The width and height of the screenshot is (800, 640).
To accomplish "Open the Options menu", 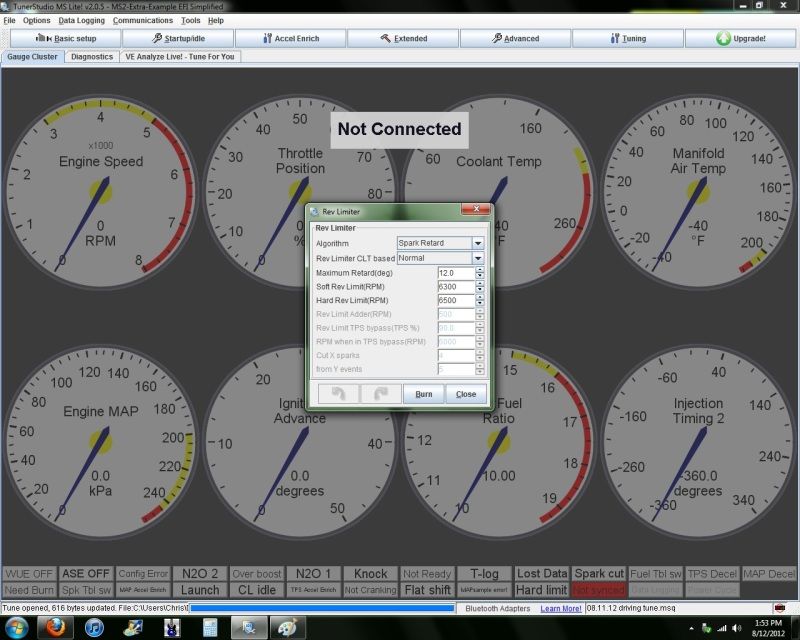I will pos(36,20).
